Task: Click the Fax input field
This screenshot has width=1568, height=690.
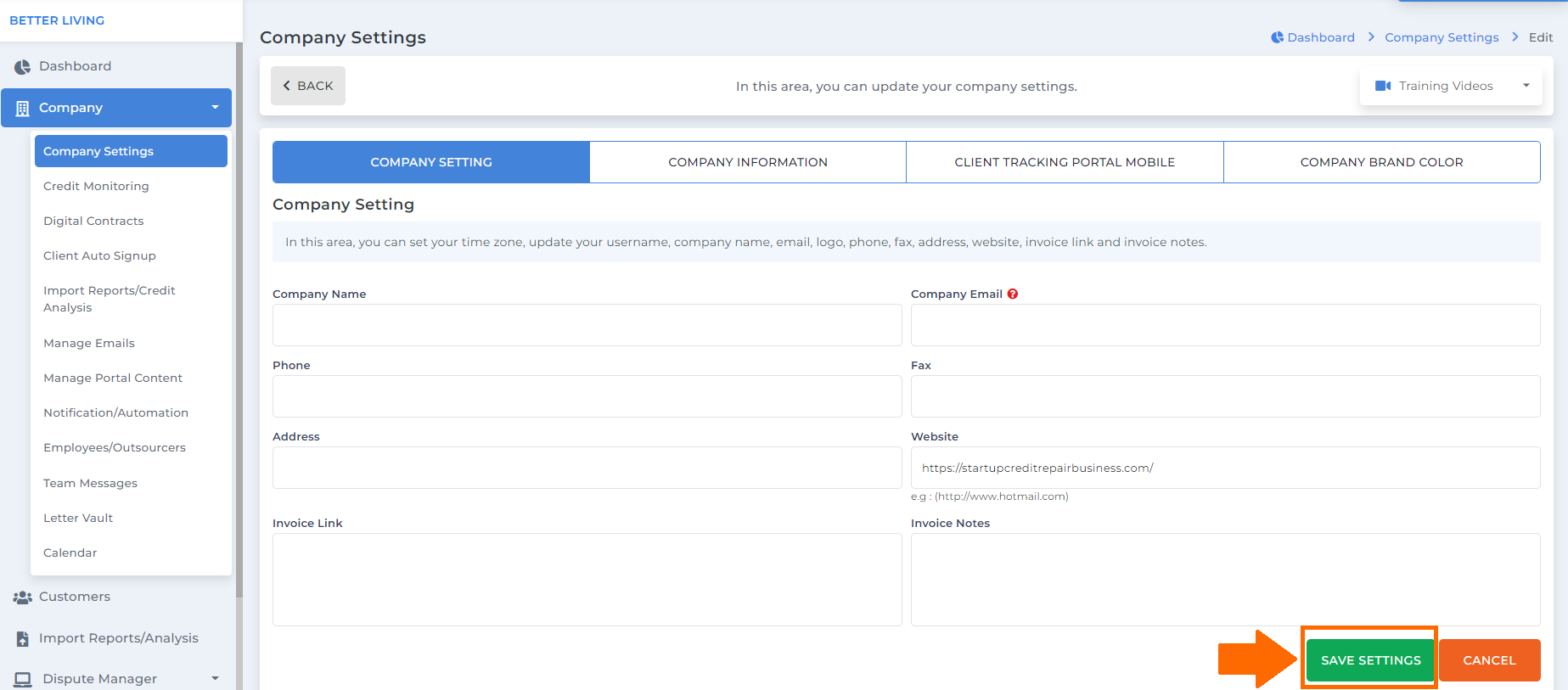Action: (x=1225, y=396)
